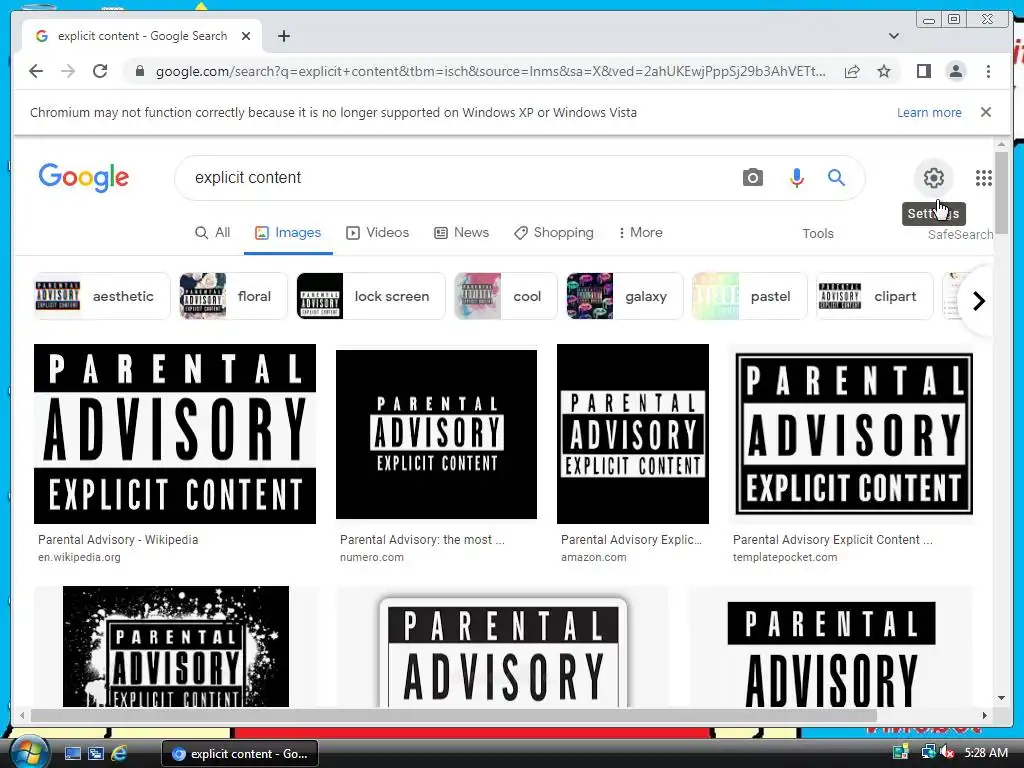Image resolution: width=1024 pixels, height=768 pixels.
Task: Expand the More search options menu
Action: coord(641,232)
